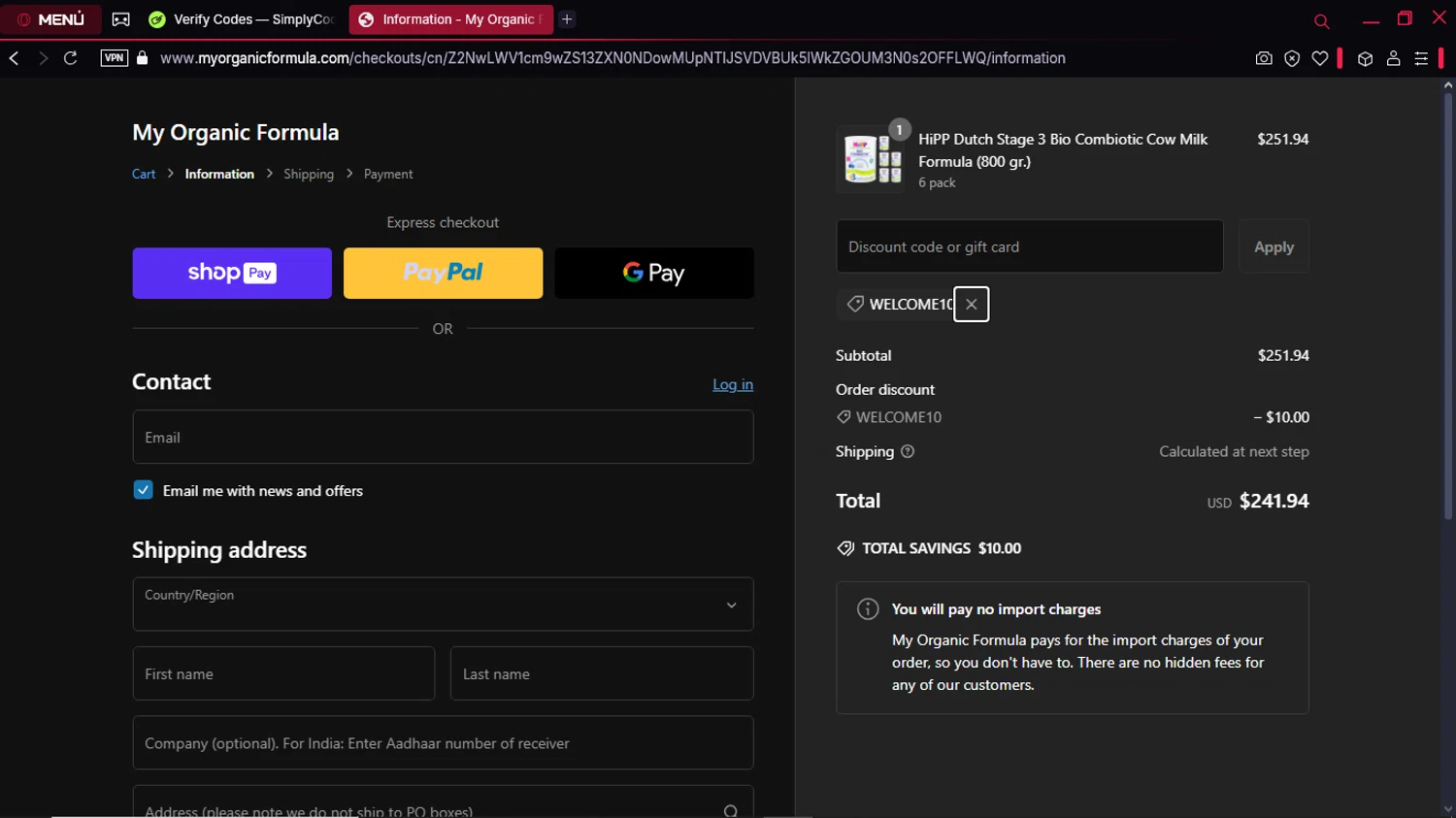Click the Calculated at next step text
This screenshot has width=1456, height=818.
pos(1234,451)
